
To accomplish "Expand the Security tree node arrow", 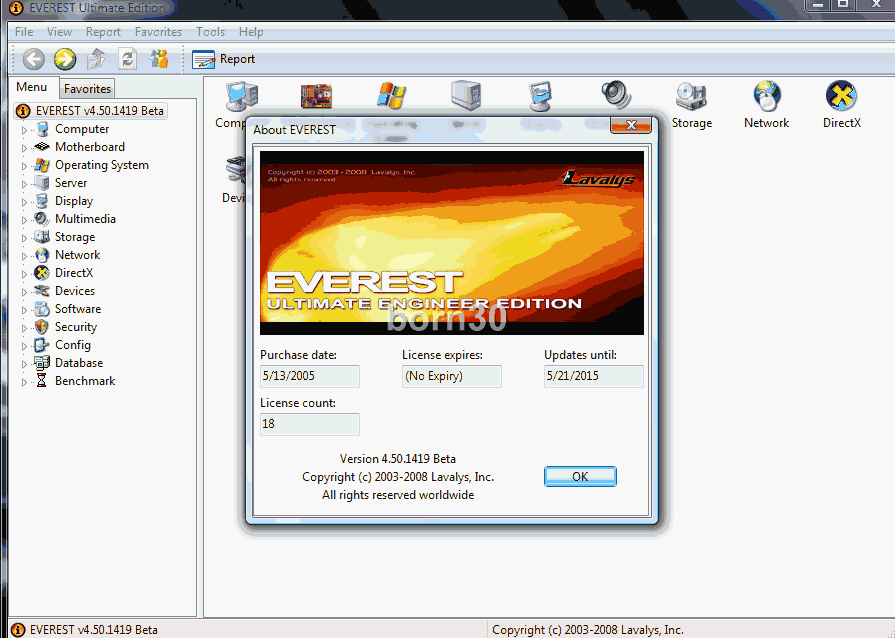I will tap(24, 328).
